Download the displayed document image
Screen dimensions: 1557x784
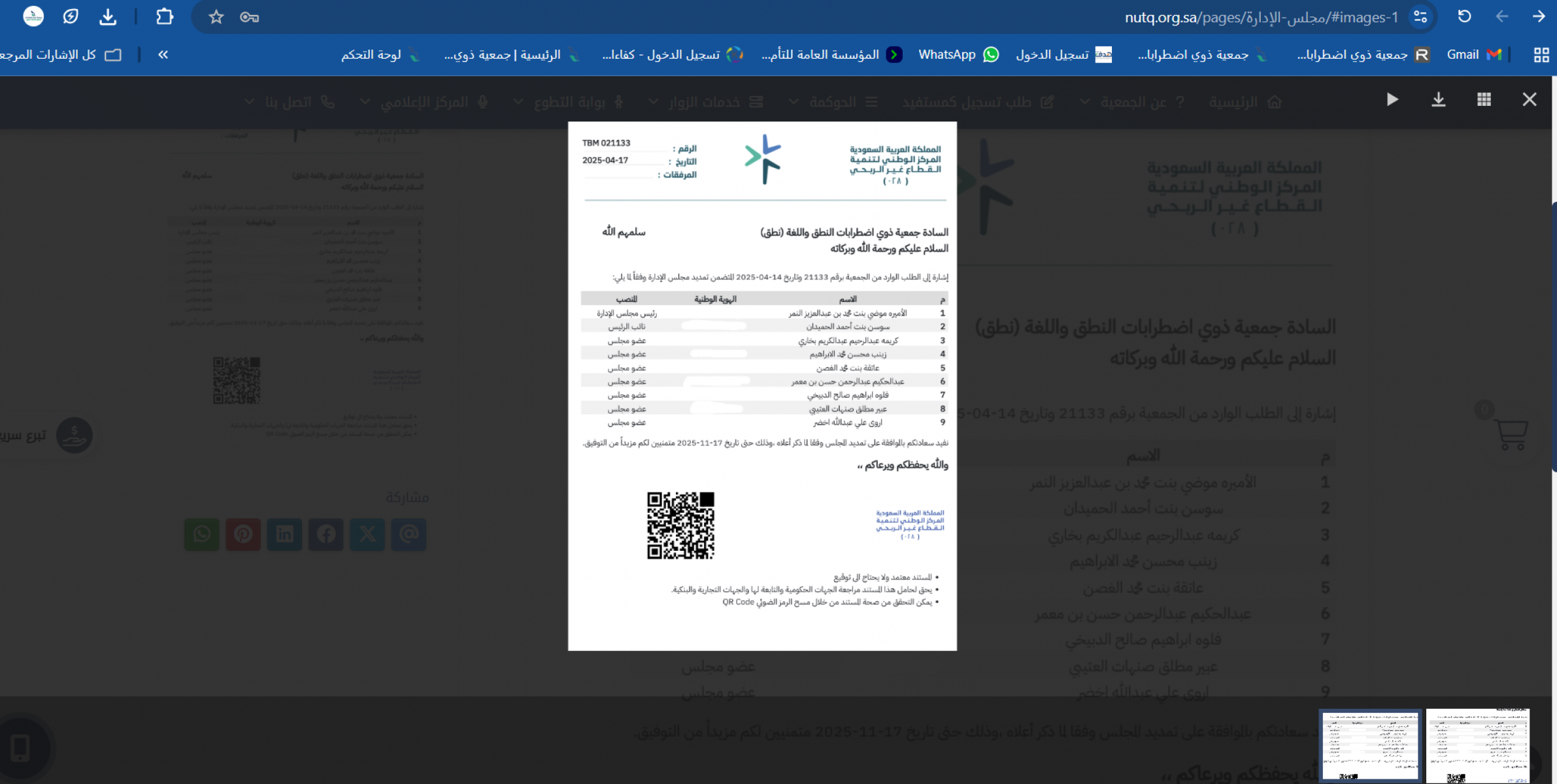click(x=1438, y=99)
